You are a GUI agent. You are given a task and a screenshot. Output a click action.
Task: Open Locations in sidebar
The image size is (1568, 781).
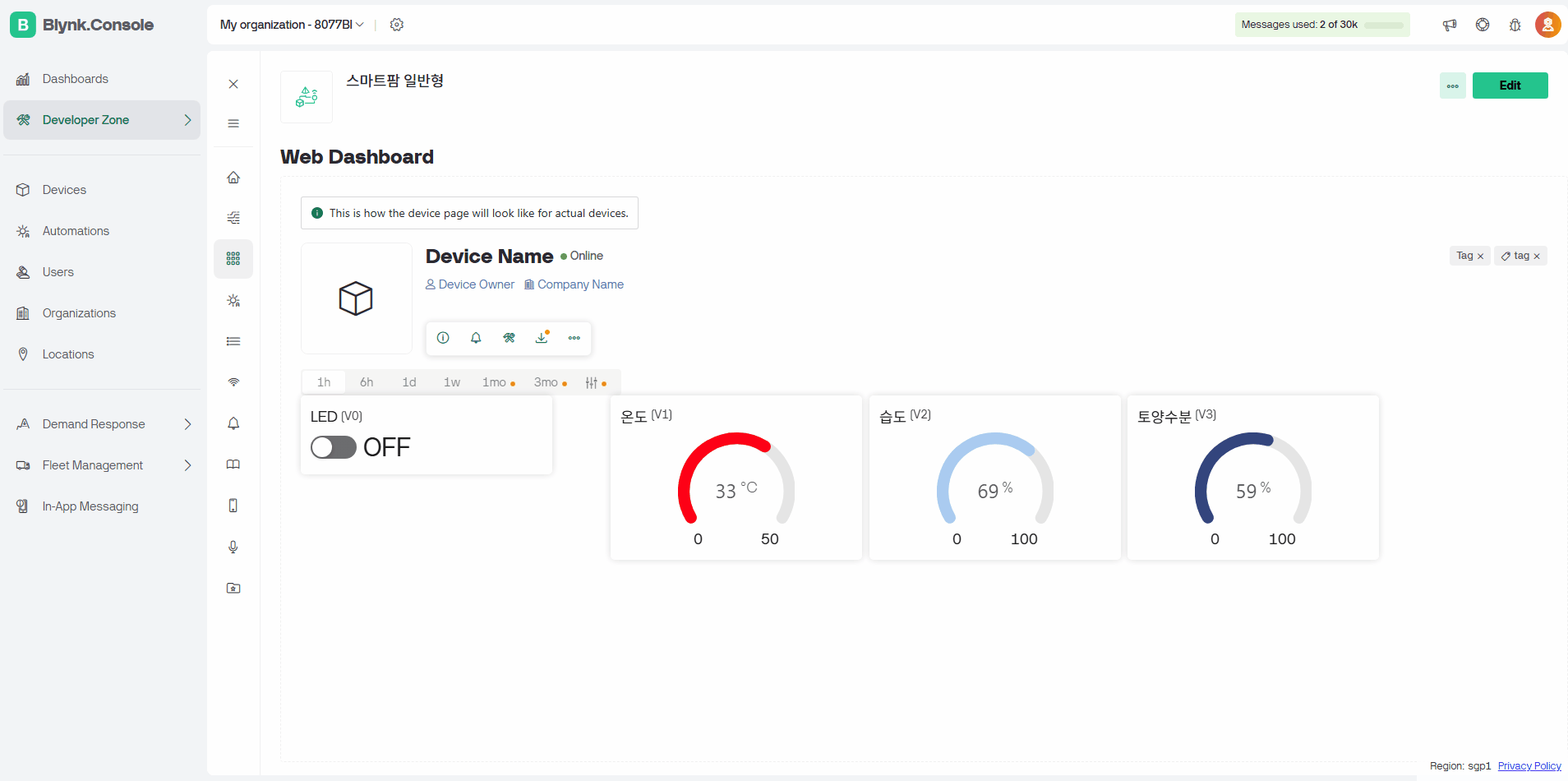[x=102, y=354]
